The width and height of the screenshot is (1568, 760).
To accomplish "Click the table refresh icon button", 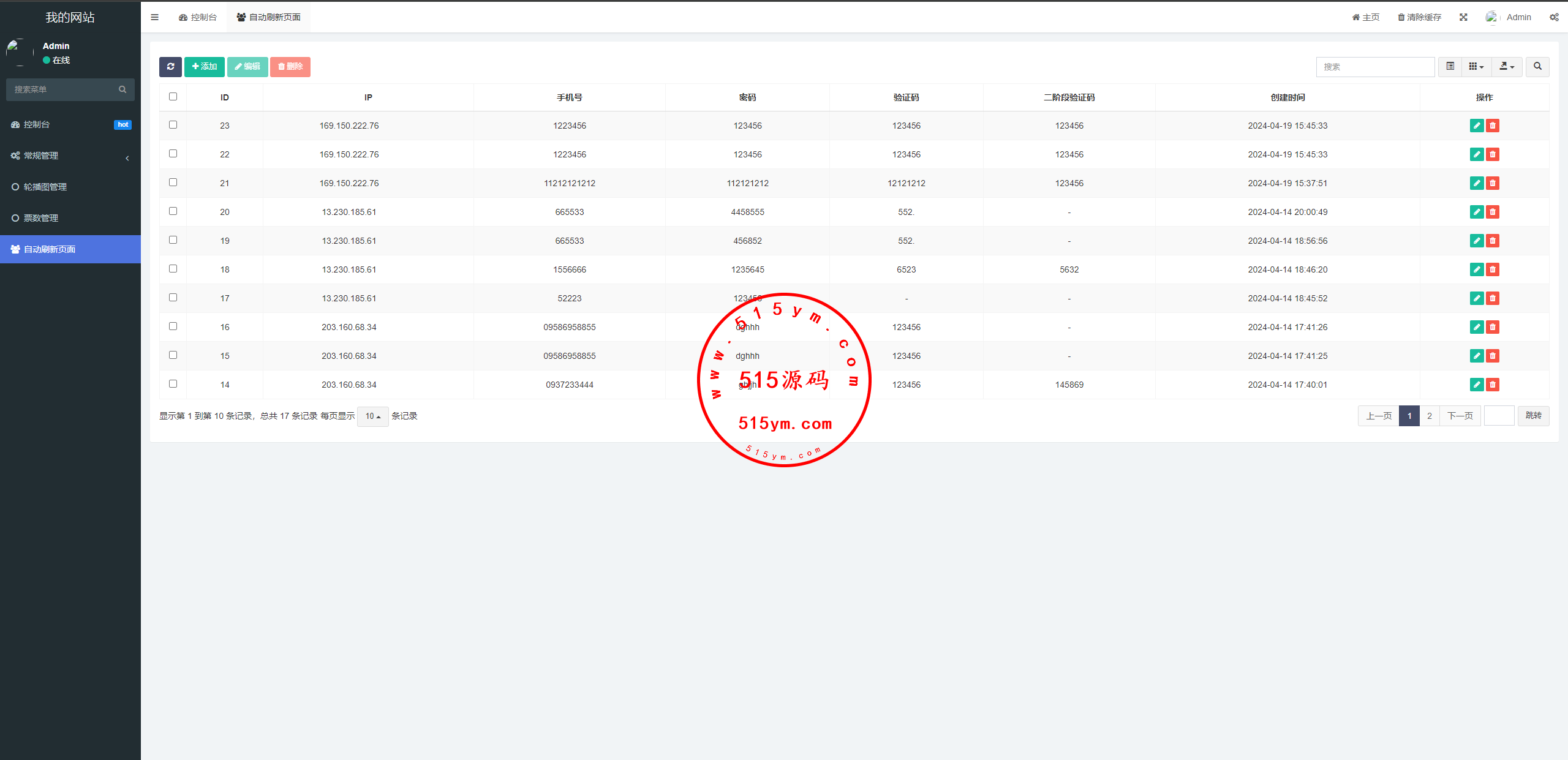I will [170, 67].
